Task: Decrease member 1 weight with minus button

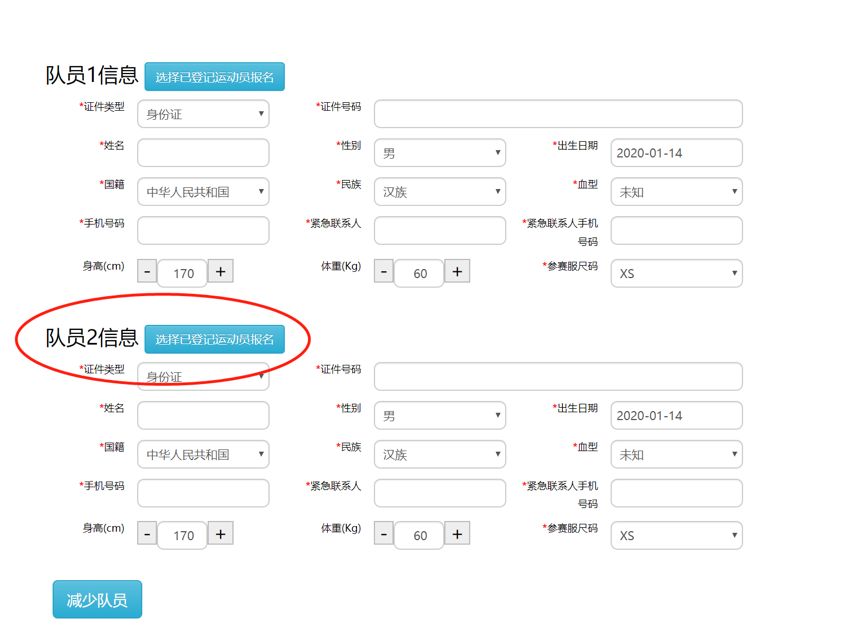Action: tap(383, 271)
